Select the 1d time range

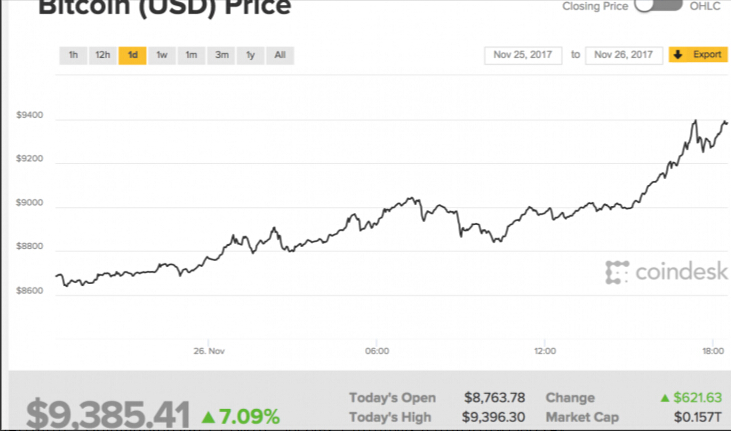point(132,55)
